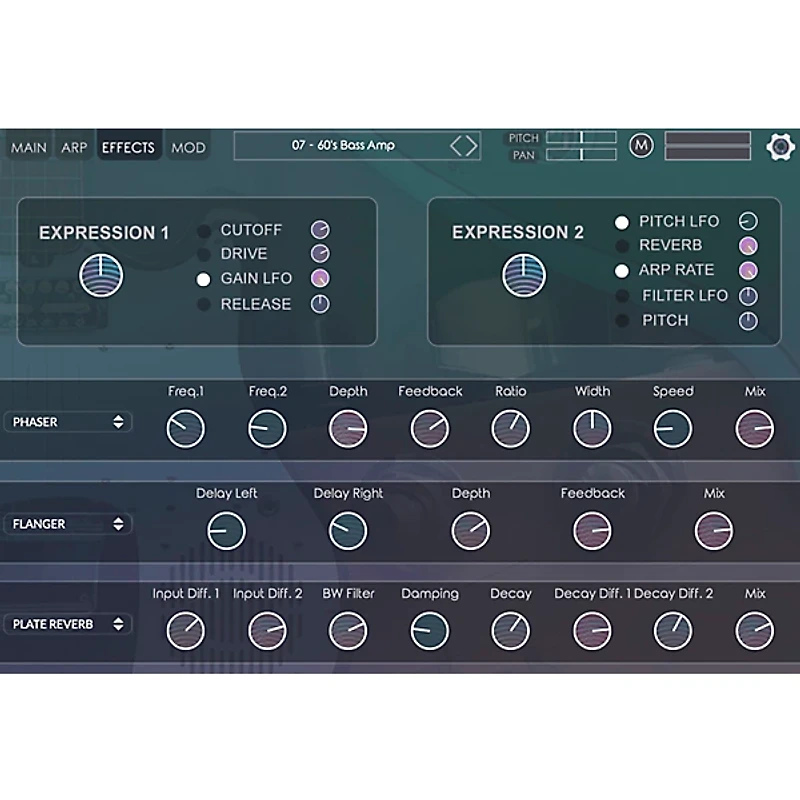Change the FLANGER effect slot

[67, 524]
